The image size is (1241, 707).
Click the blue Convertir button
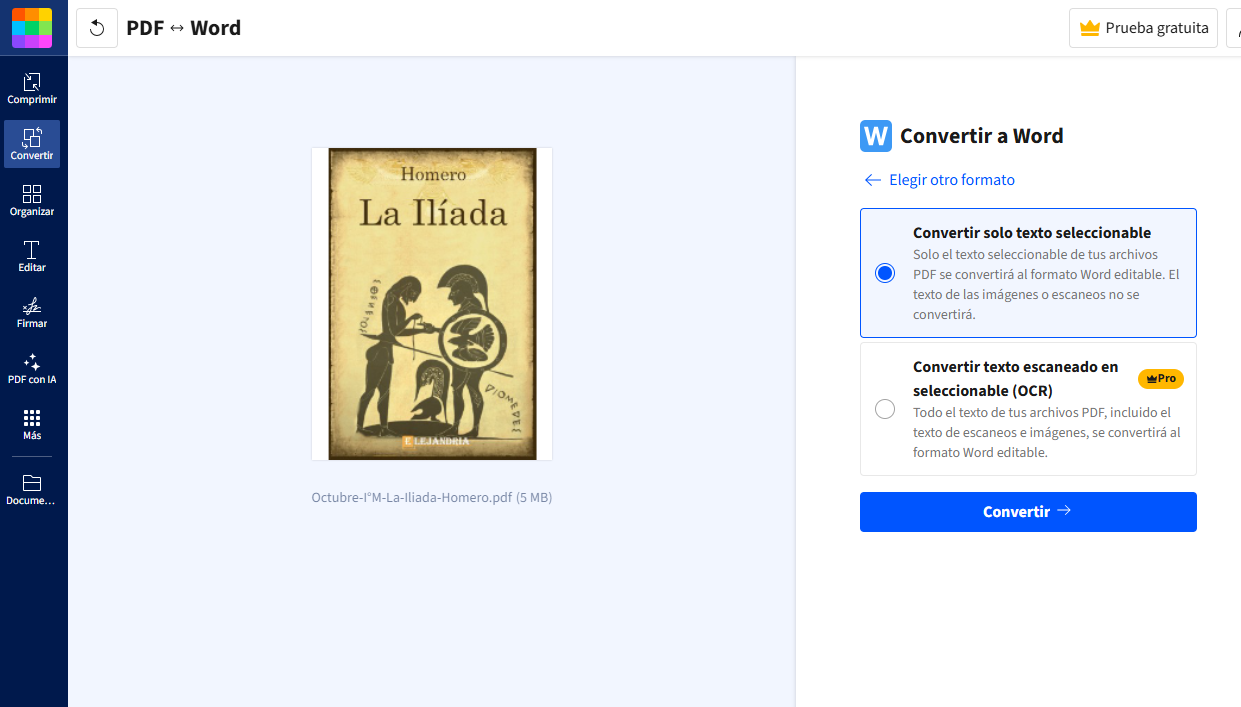pos(1028,512)
